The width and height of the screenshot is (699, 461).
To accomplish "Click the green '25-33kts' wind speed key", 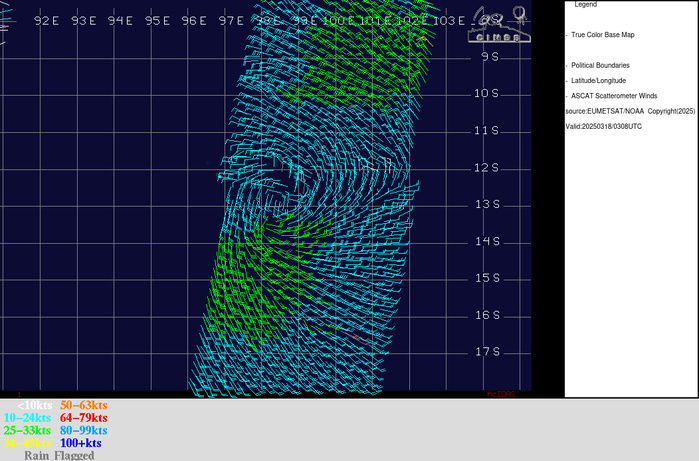I will [27, 430].
